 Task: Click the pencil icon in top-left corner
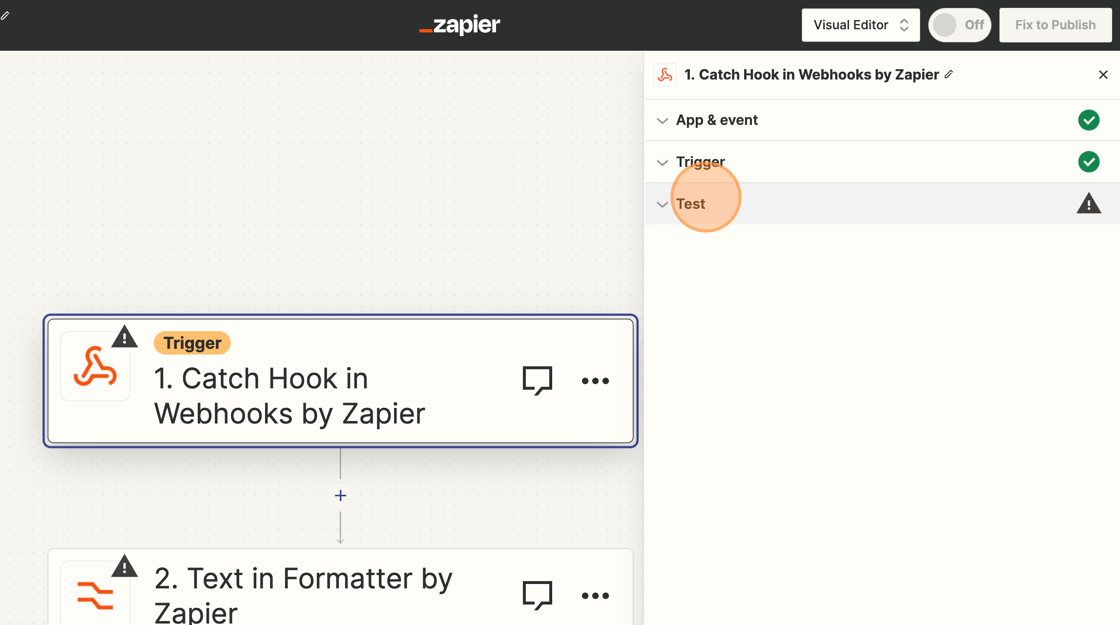pos(5,15)
